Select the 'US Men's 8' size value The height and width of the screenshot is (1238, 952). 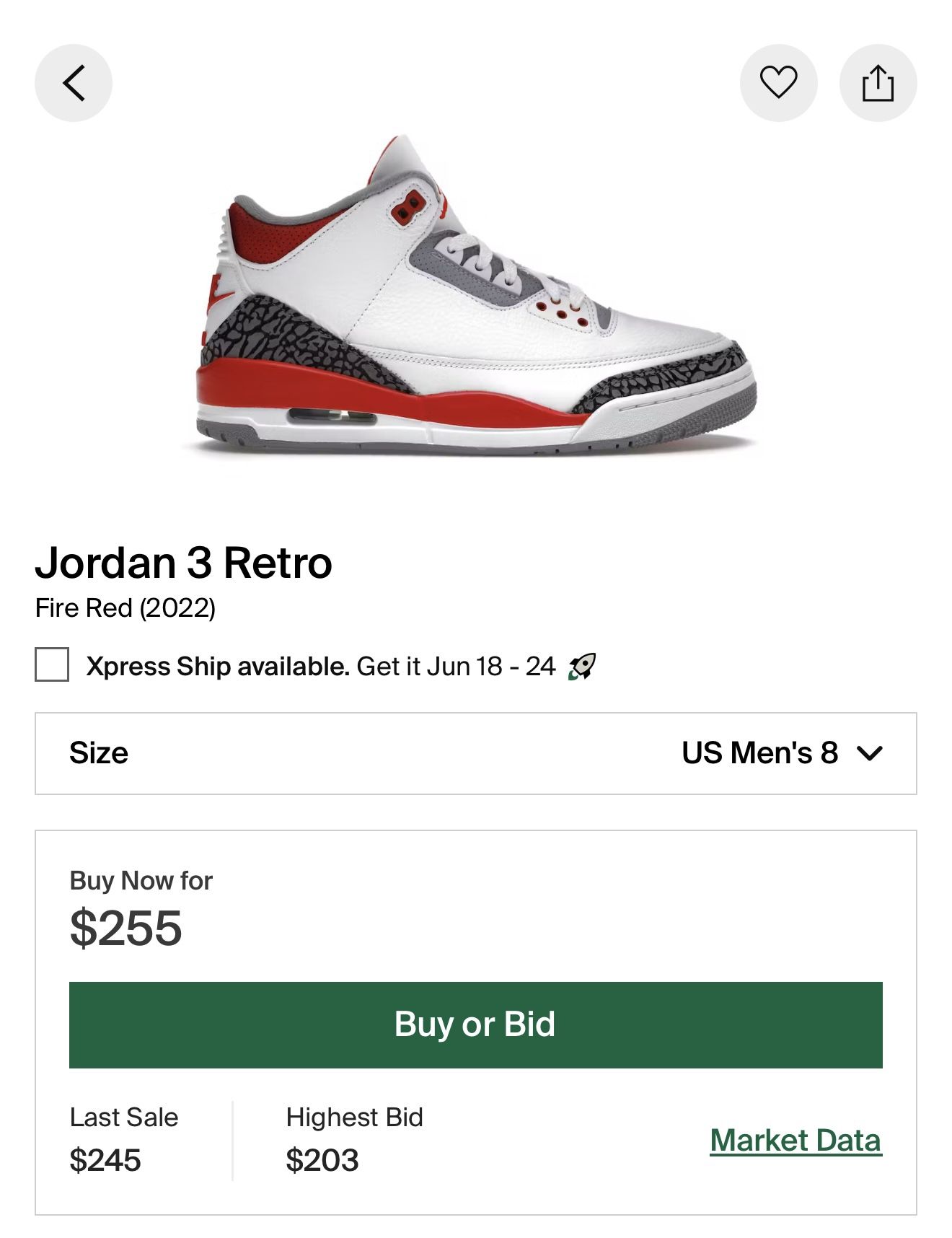pyautogui.click(x=759, y=753)
